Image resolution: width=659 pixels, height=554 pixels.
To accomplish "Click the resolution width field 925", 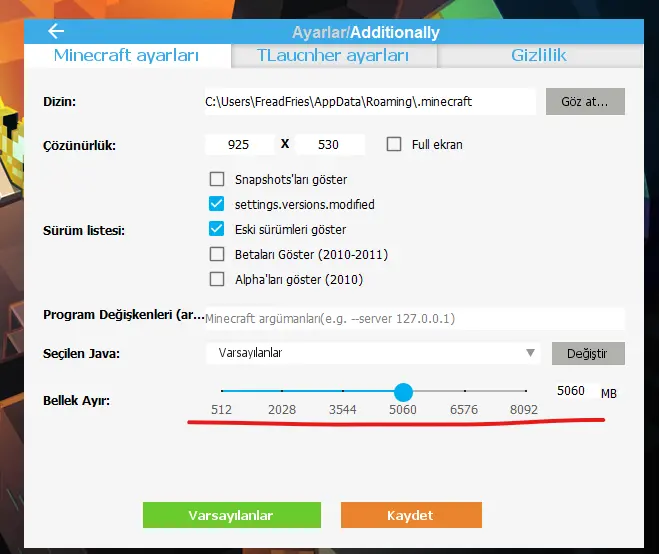I will pos(240,145).
